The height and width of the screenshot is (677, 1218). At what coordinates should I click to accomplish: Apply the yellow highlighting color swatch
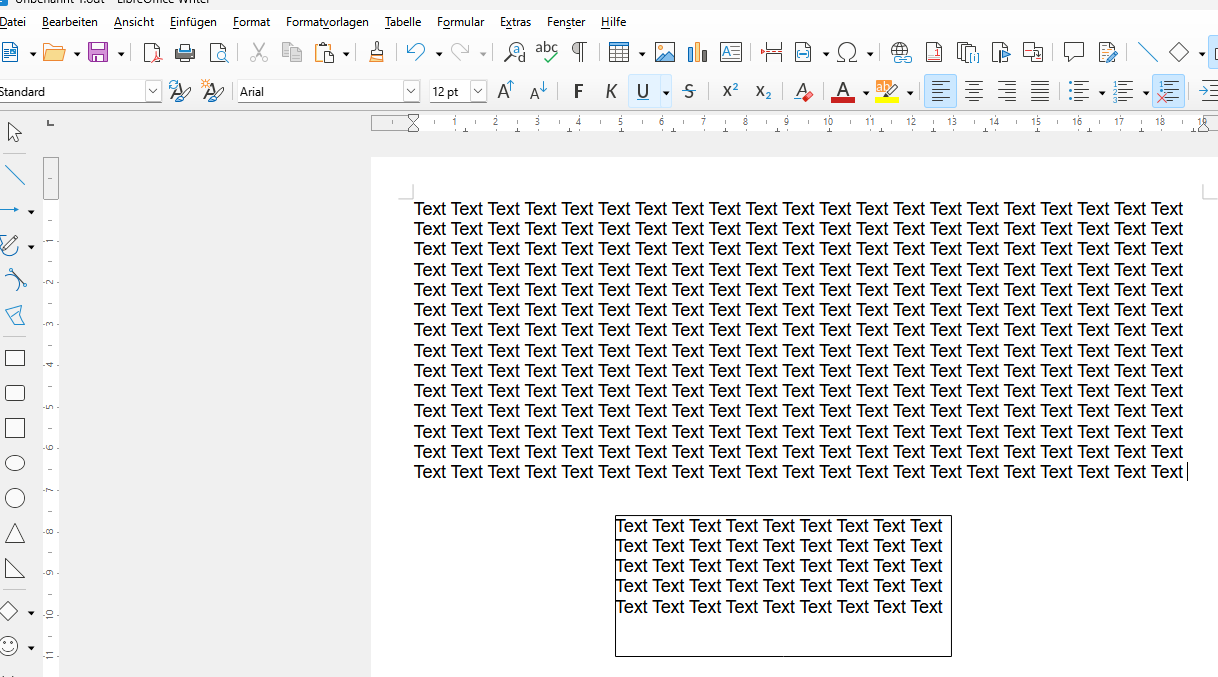(887, 91)
